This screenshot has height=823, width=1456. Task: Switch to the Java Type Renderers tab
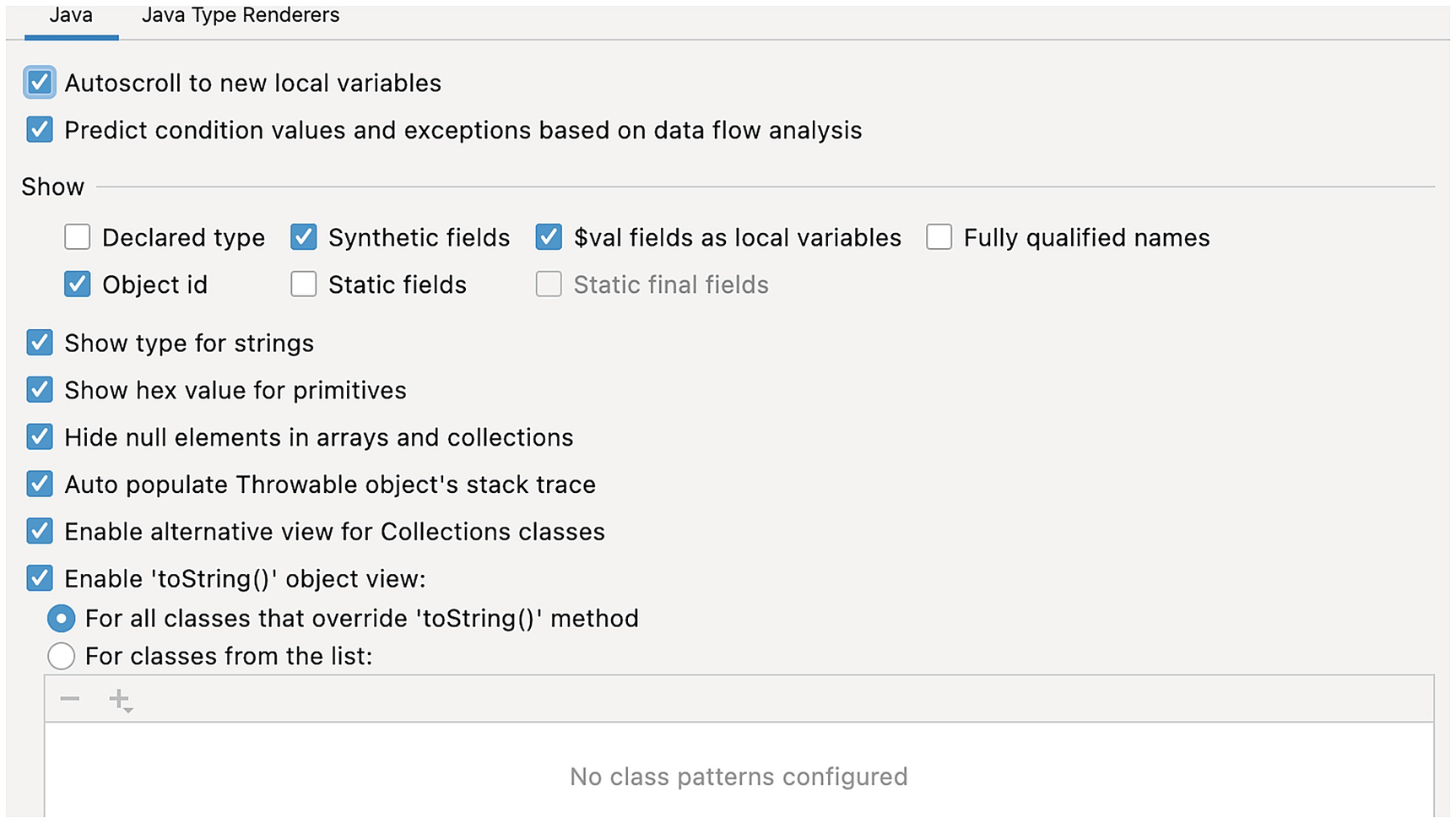tap(241, 15)
